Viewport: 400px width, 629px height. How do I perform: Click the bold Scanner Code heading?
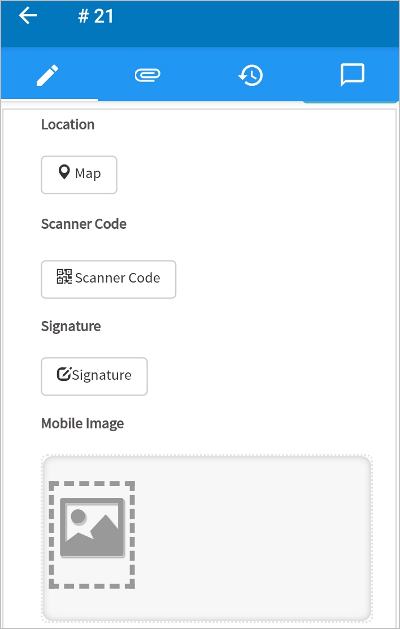pos(84,224)
